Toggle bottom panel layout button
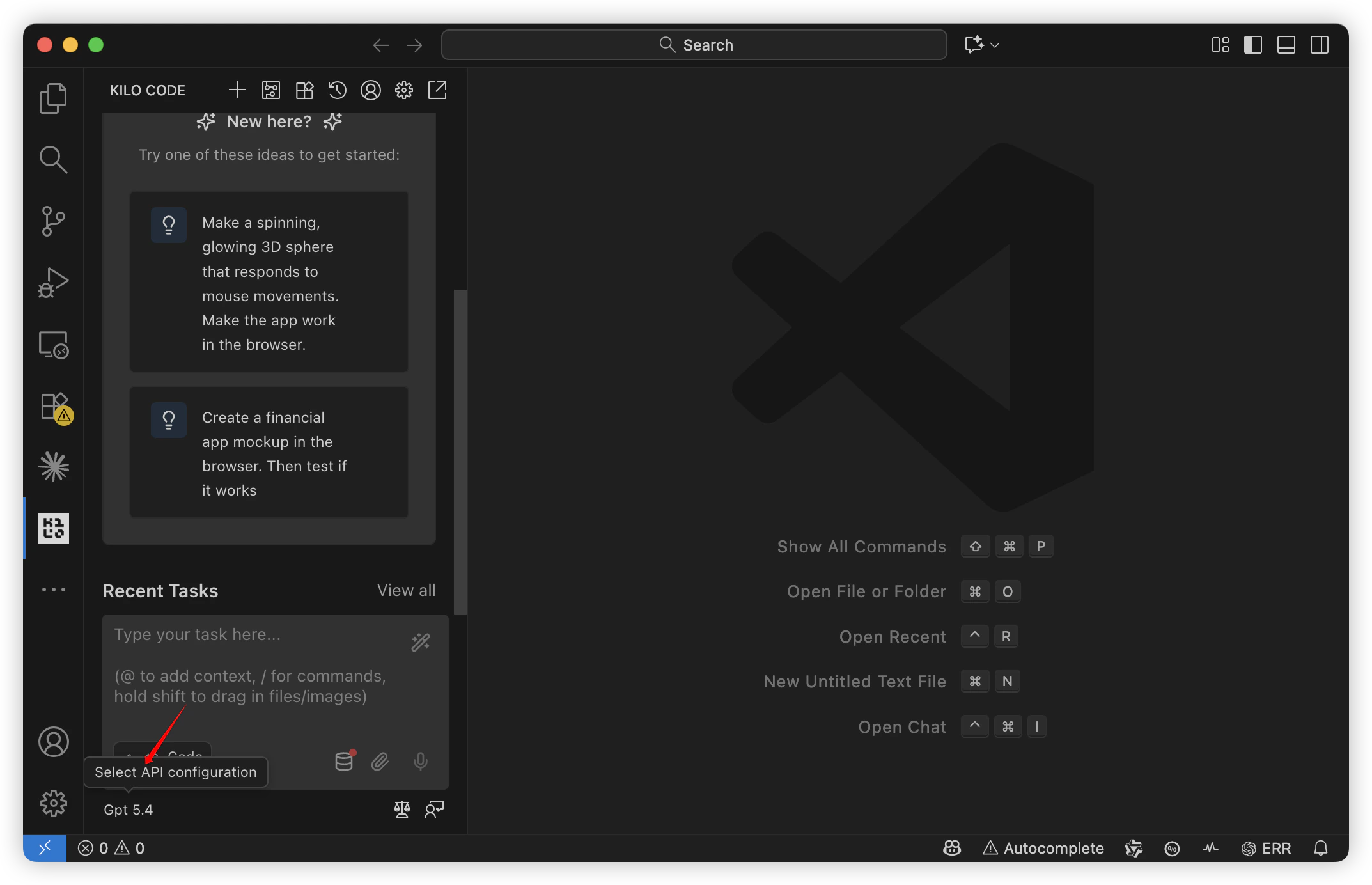1372x885 pixels. pos(1286,45)
